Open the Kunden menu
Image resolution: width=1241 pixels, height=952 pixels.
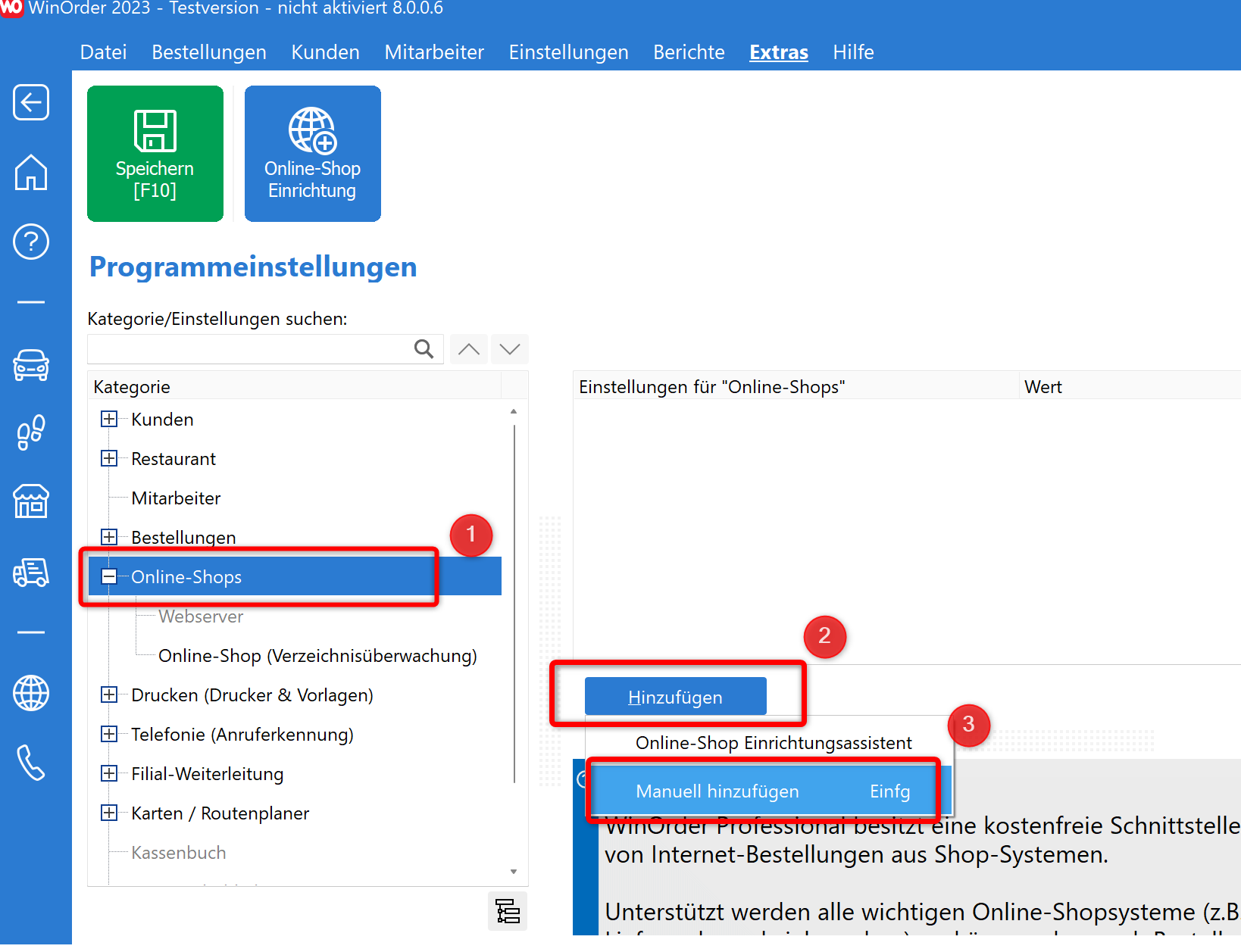tap(326, 52)
